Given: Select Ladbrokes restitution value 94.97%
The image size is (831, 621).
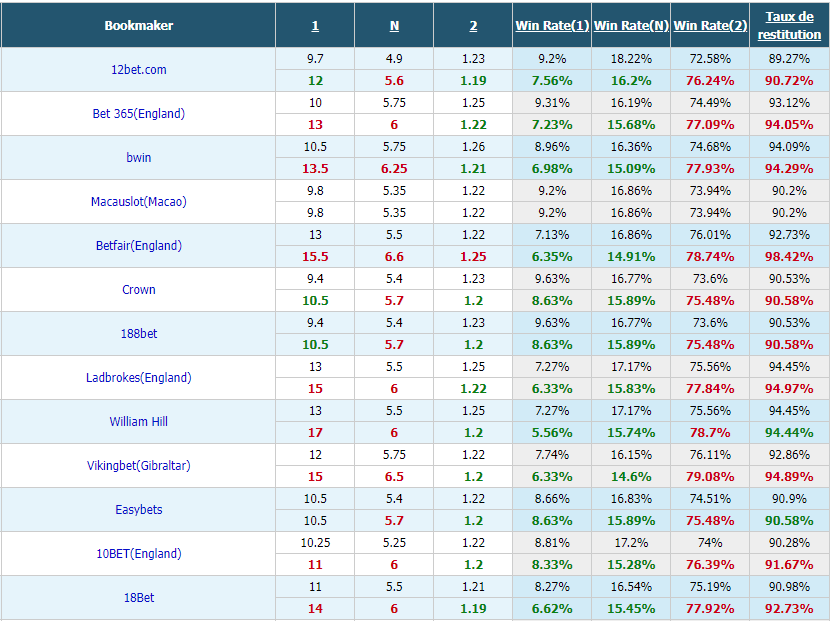Looking at the screenshot, I should (x=789, y=388).
